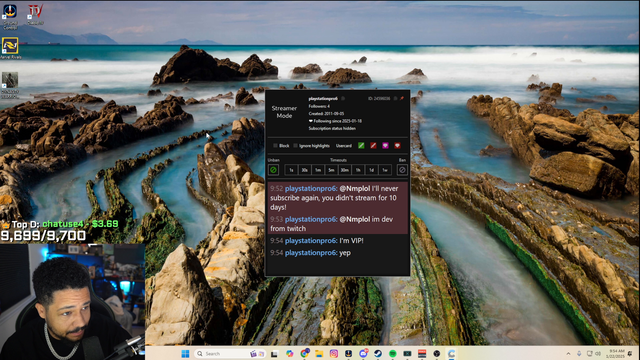Open Instagram from the taskbar
Viewport: 640px width, 360px height.
coord(334,354)
